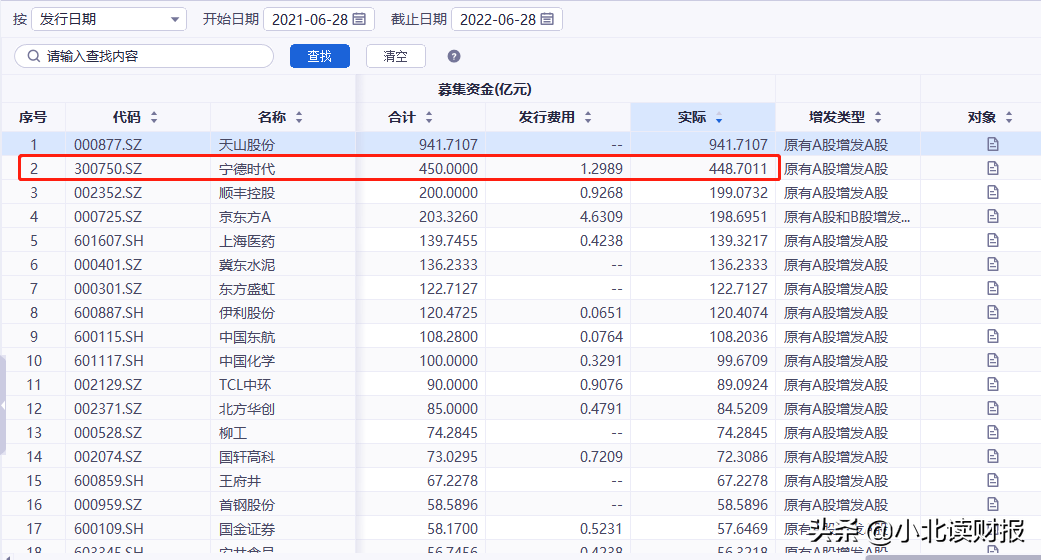Viewport: 1041px width, 560px height.
Task: Select stock name 北方华创
Action: [x=247, y=409]
